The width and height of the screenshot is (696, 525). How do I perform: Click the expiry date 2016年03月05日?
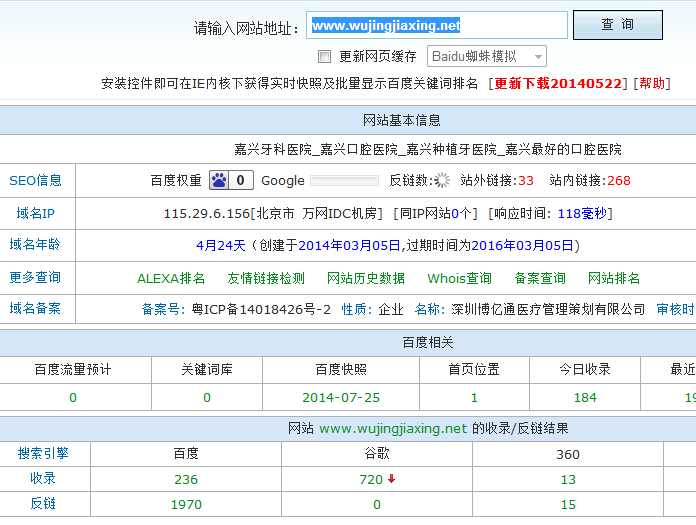click(522, 245)
